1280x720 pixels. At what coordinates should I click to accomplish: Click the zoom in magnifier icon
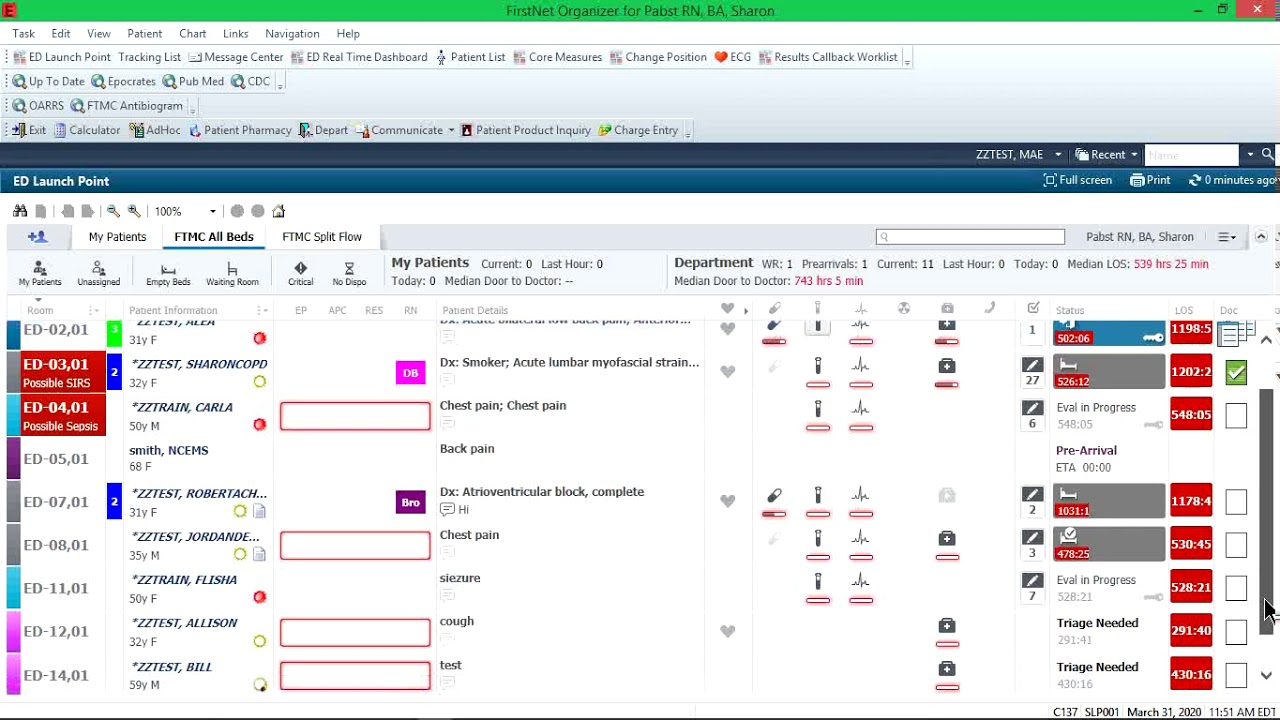click(x=134, y=211)
